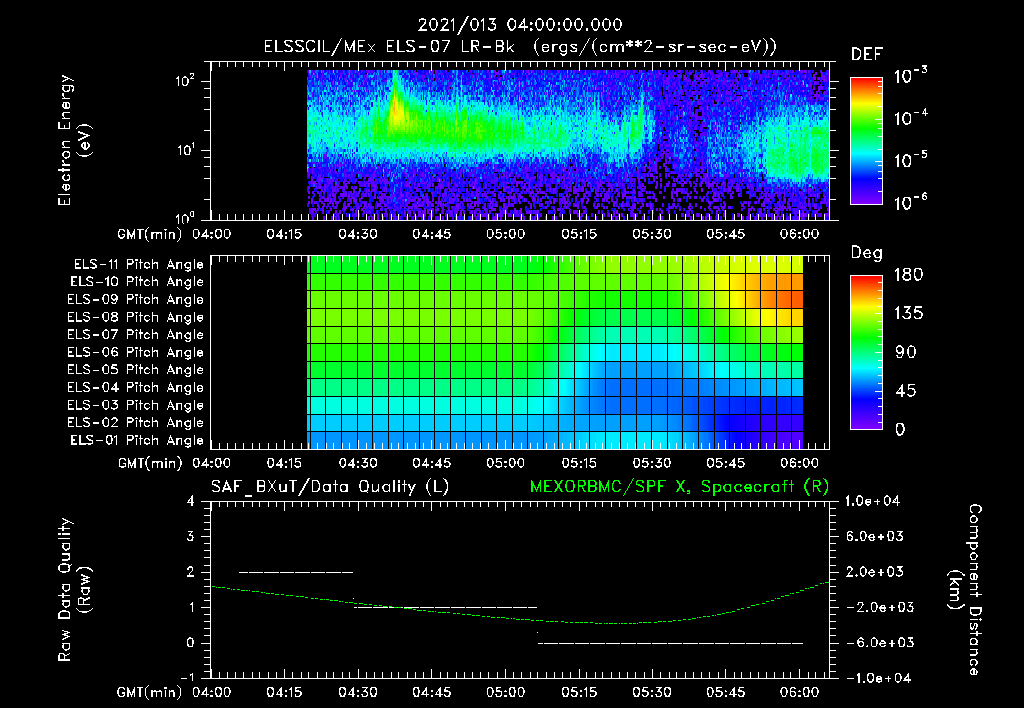The height and width of the screenshot is (708, 1024).
Task: Click the 10^-5 value on DEF scale
Action: pos(910,159)
